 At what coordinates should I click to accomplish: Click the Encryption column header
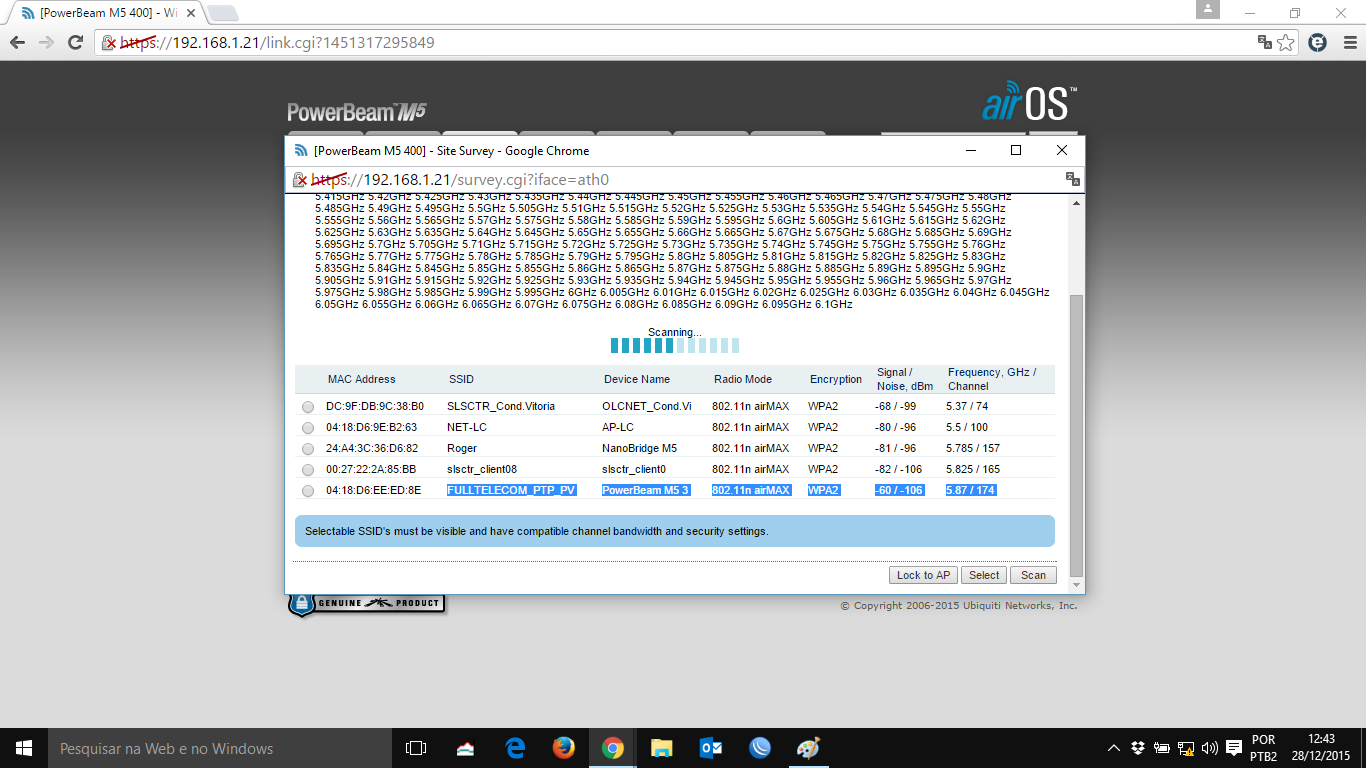click(836, 379)
